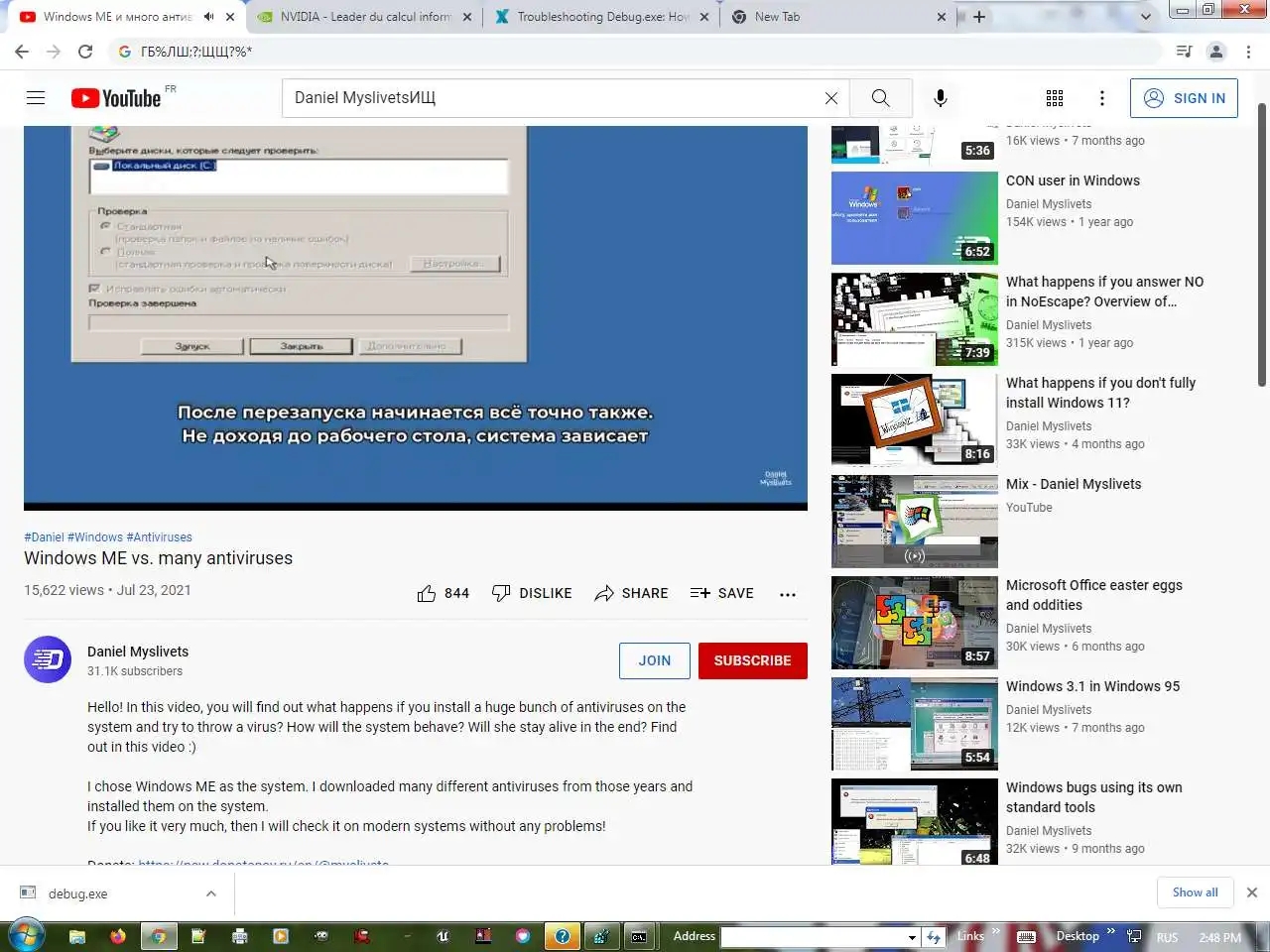Open Chrome profile avatar
1270x952 pixels.
click(x=1216, y=52)
